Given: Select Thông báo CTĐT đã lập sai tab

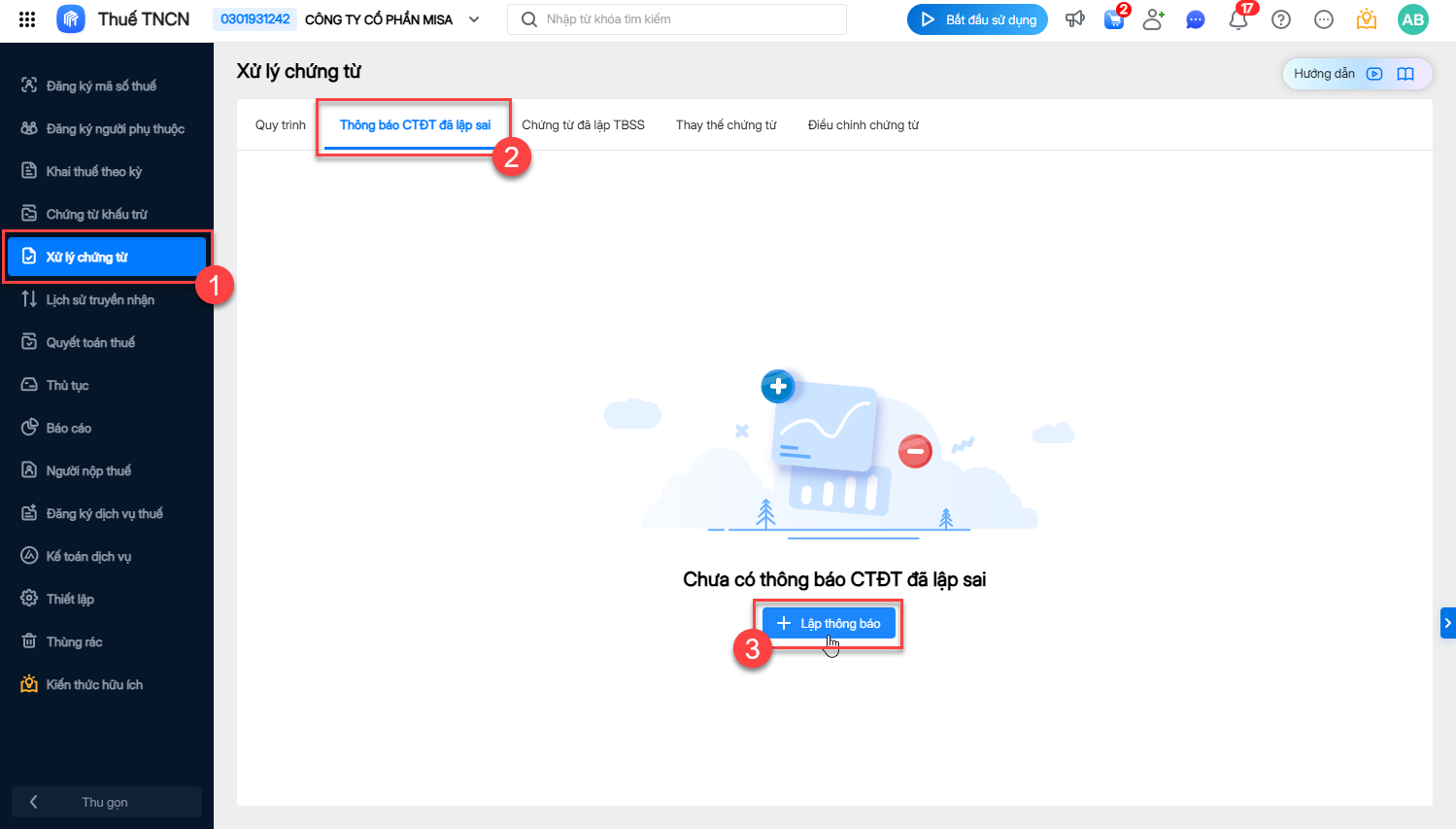Looking at the screenshot, I should (x=415, y=125).
